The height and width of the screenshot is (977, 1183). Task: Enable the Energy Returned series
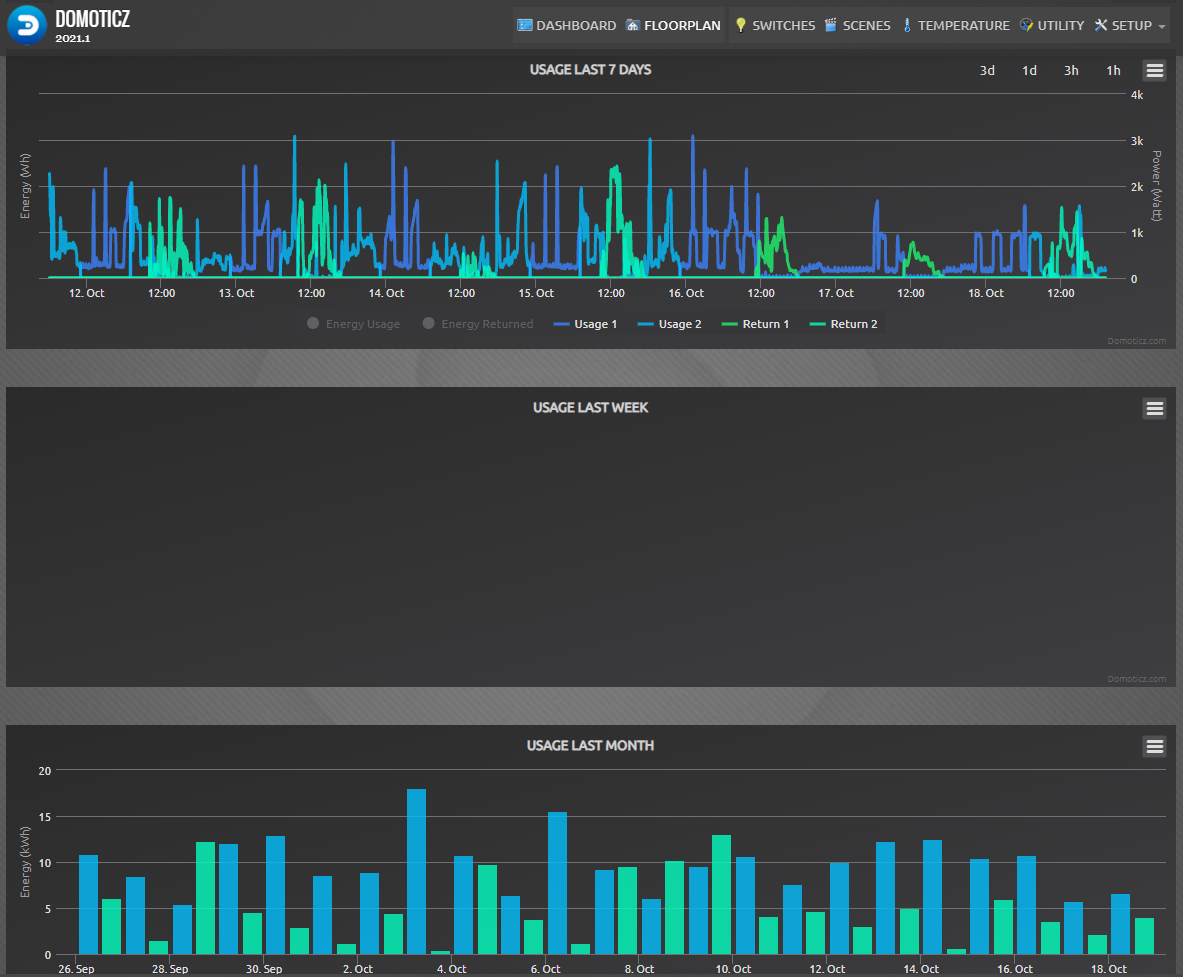coord(478,324)
